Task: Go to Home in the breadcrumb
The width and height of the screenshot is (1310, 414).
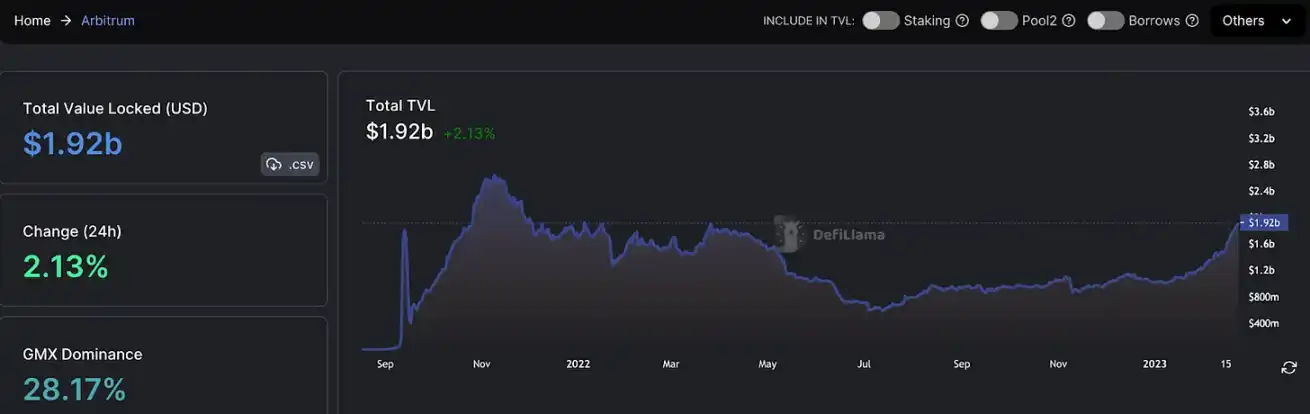Action: click(32, 21)
